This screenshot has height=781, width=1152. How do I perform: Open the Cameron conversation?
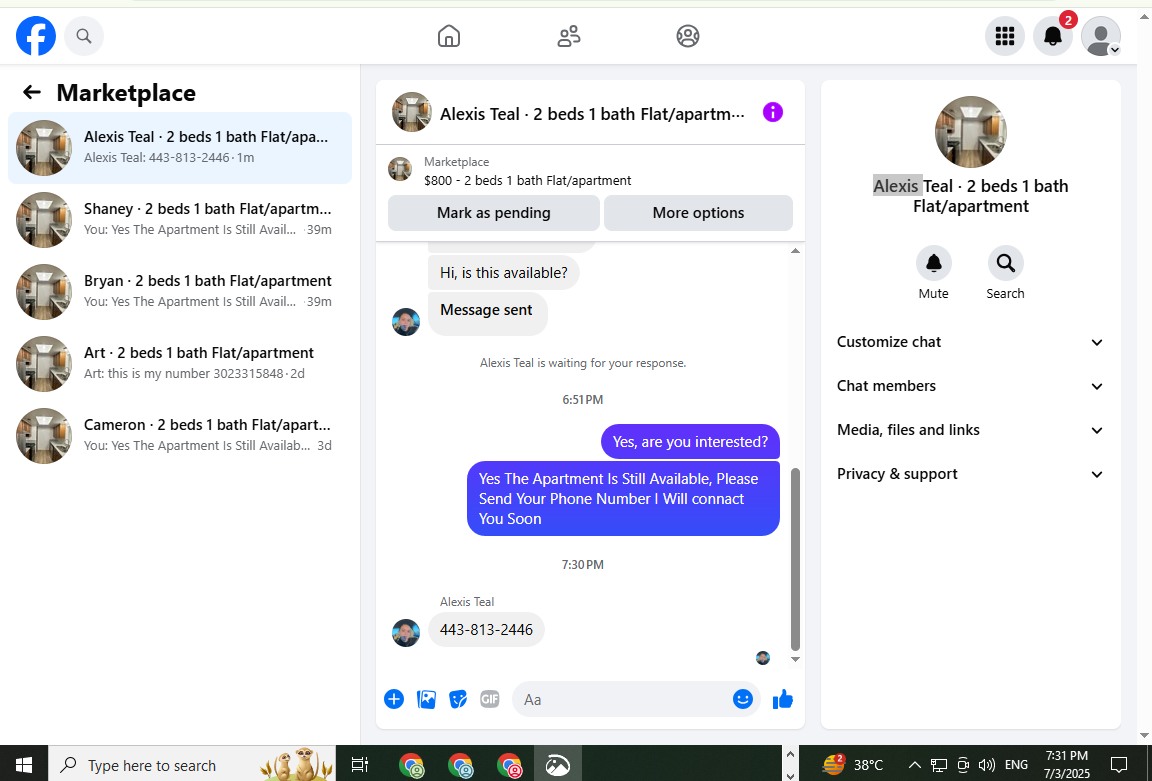[x=180, y=436]
